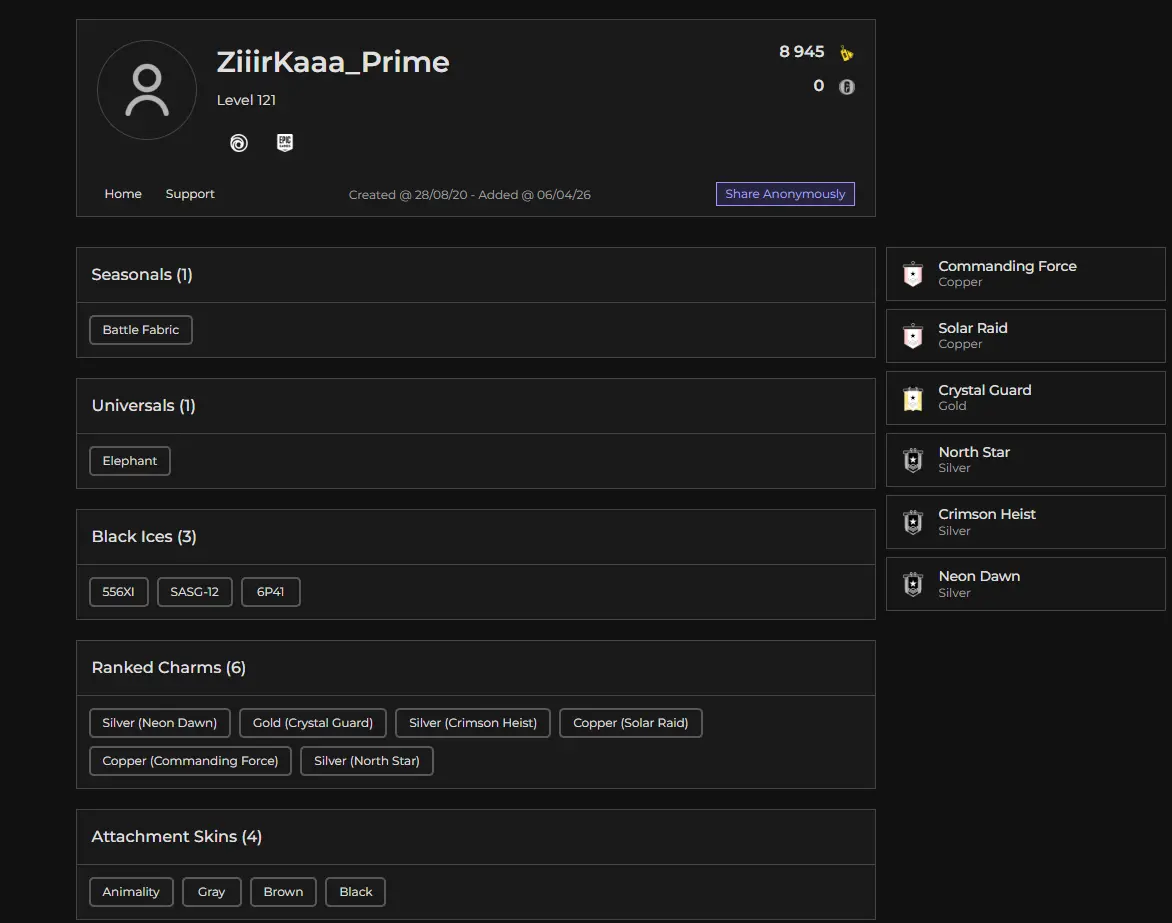
Task: Select the Battle Fabric seasonal tag
Action: (141, 330)
